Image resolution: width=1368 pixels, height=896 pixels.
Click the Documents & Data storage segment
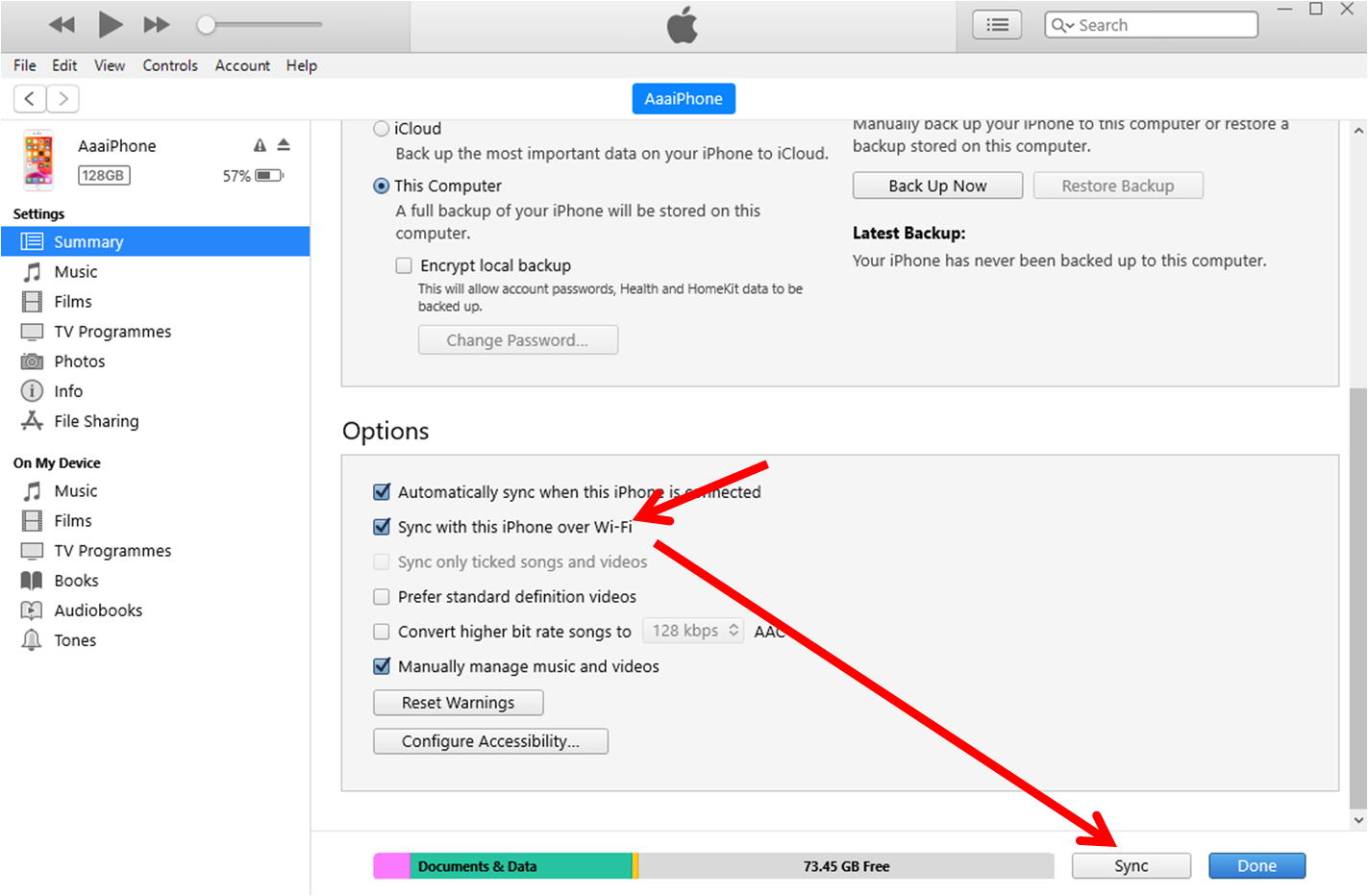(521, 866)
